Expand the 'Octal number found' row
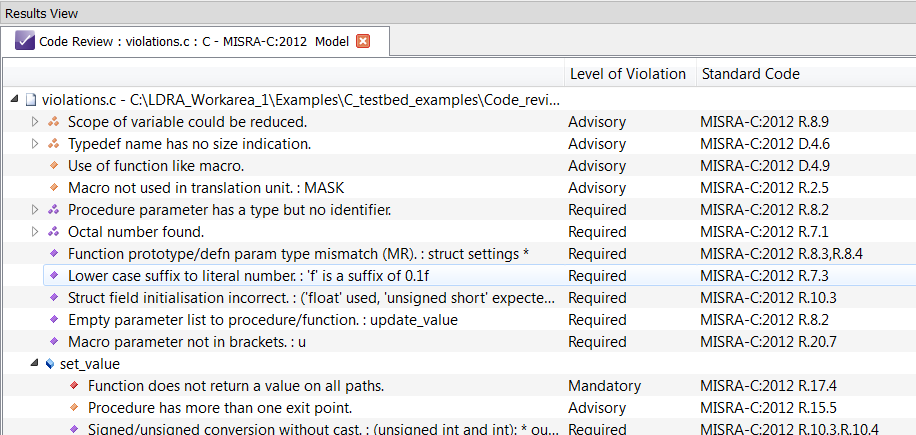916x435 pixels. point(34,232)
